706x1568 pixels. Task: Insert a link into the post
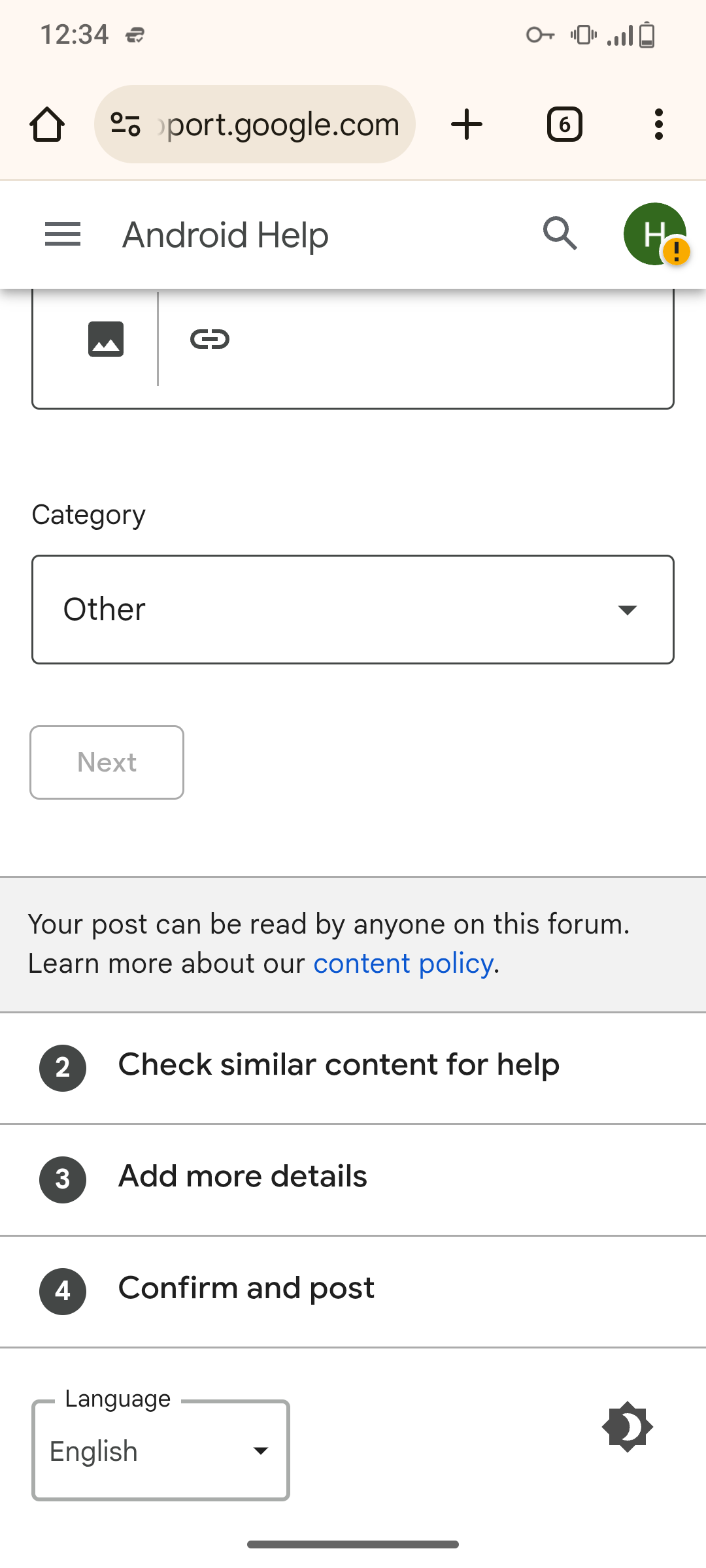(210, 339)
